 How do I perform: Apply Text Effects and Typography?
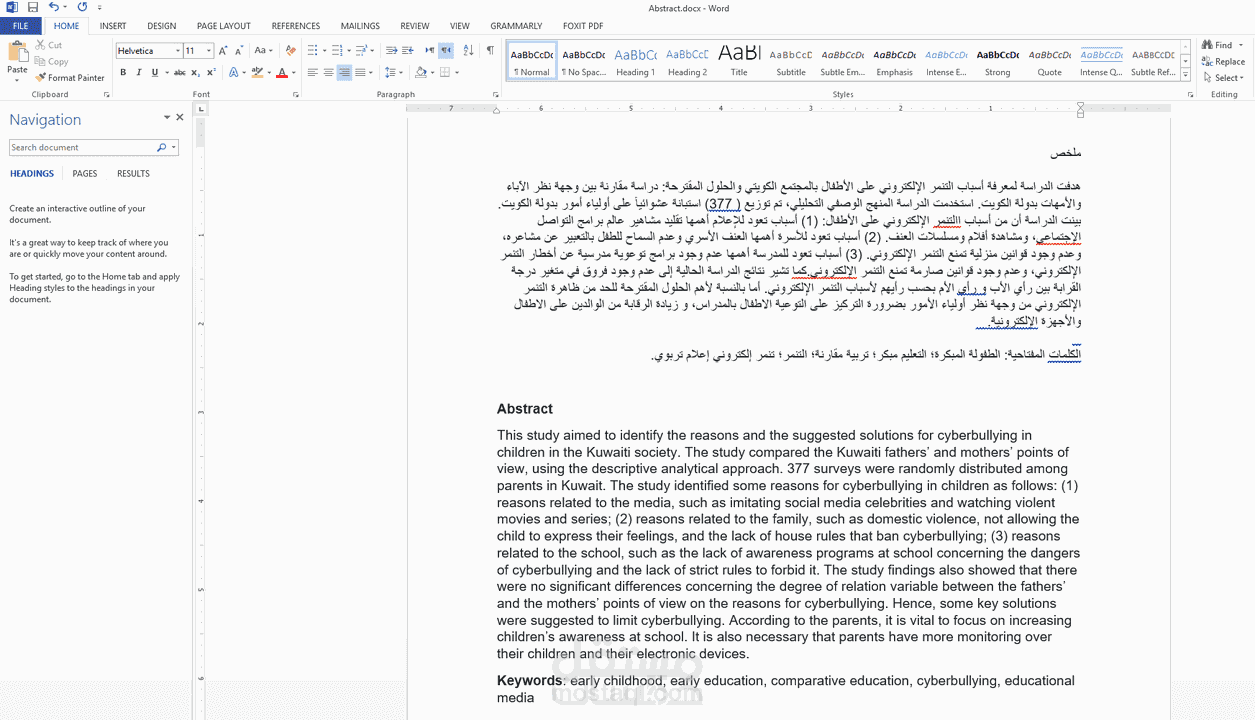point(235,72)
